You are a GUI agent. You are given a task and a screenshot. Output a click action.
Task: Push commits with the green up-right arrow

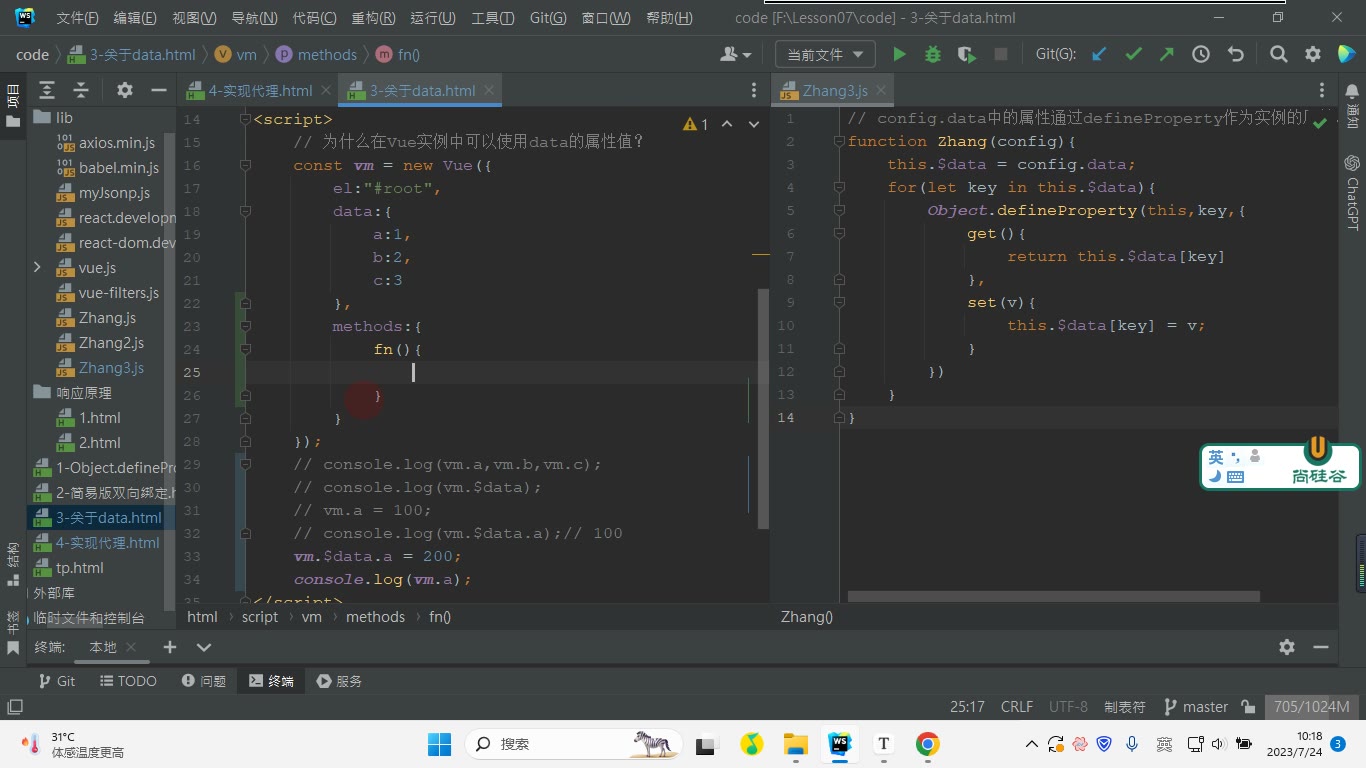1167,54
